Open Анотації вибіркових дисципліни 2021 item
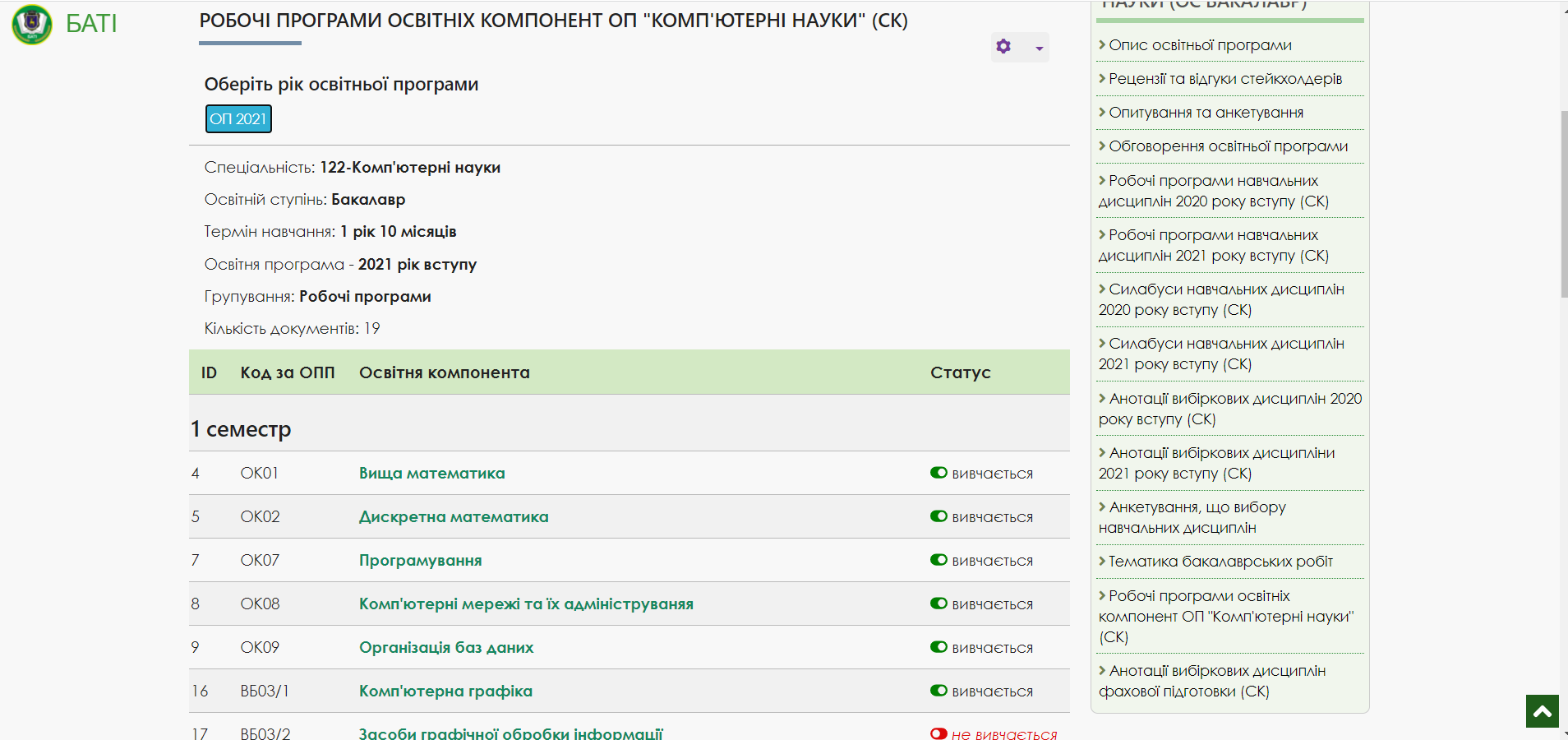The width and height of the screenshot is (1568, 740). click(x=1217, y=463)
